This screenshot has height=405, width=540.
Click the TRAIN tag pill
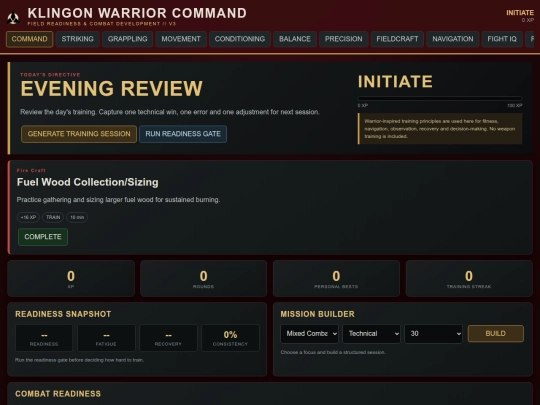(x=53, y=217)
